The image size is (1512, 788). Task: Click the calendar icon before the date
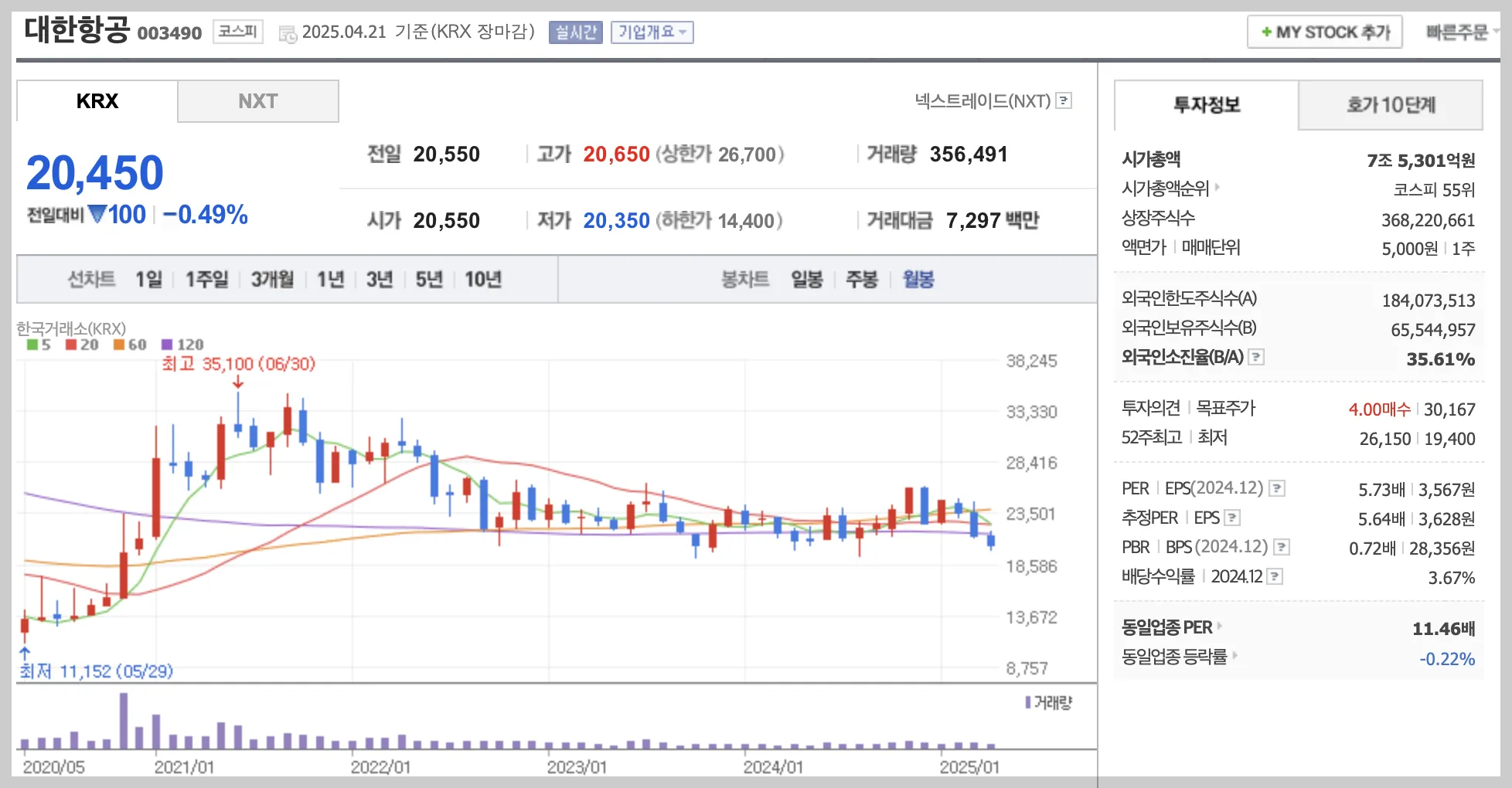click(288, 33)
